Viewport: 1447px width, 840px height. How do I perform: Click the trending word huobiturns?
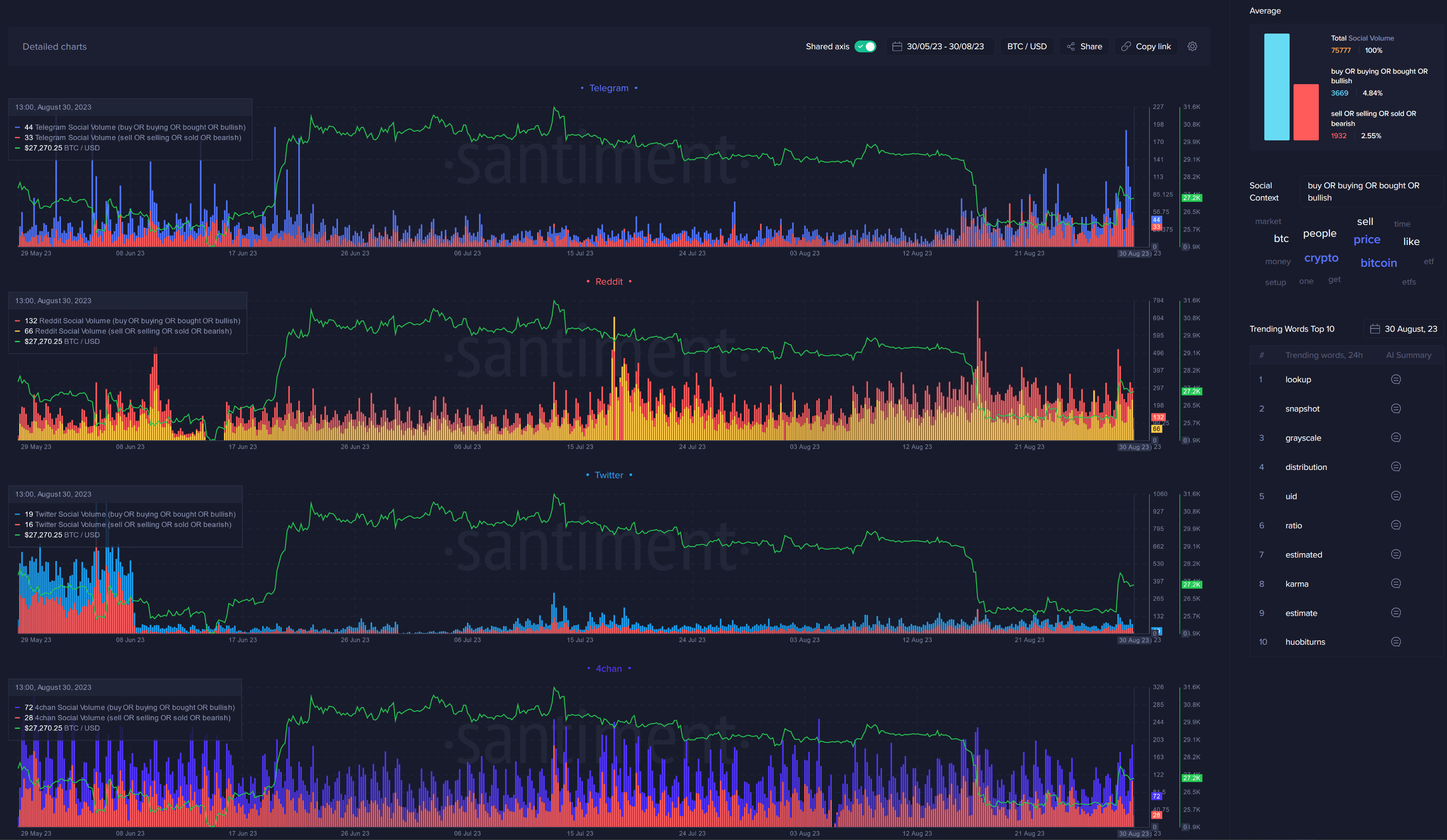click(x=1305, y=642)
